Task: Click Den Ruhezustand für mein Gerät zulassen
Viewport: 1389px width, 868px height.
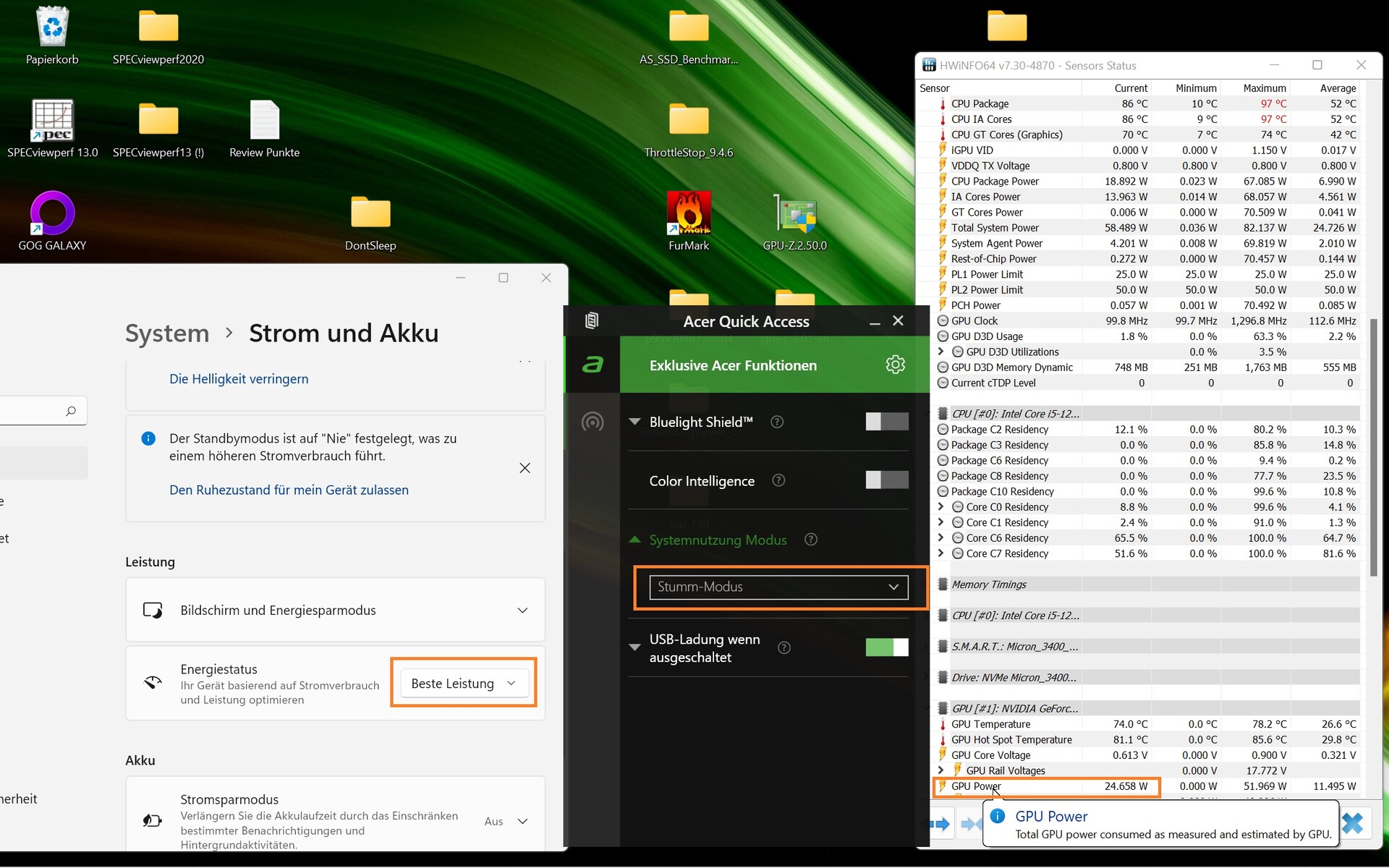Action: point(289,490)
